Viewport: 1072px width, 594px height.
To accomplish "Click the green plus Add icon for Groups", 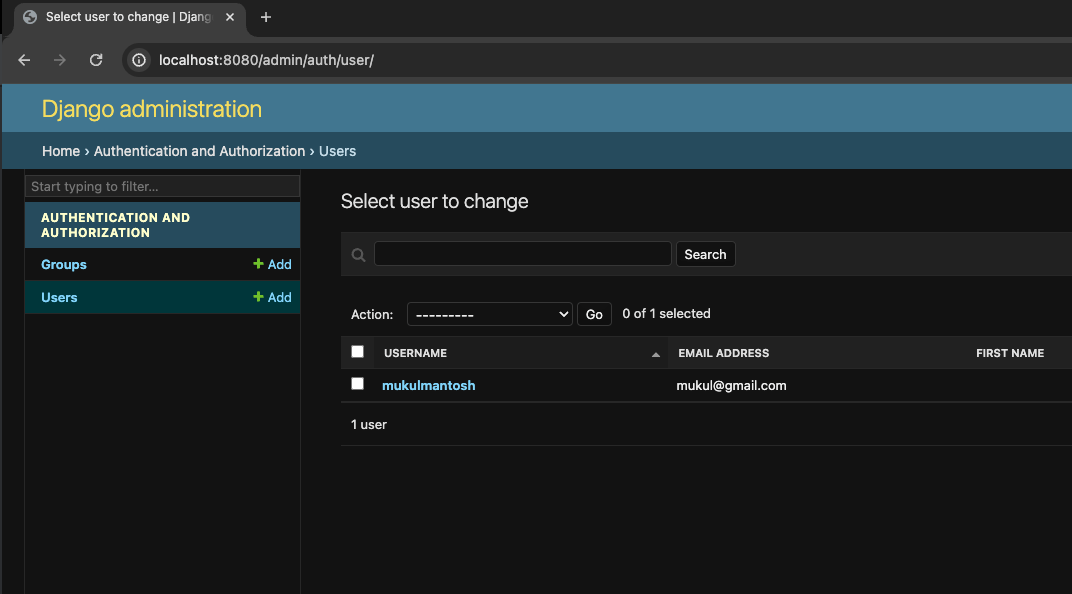I will coord(258,265).
